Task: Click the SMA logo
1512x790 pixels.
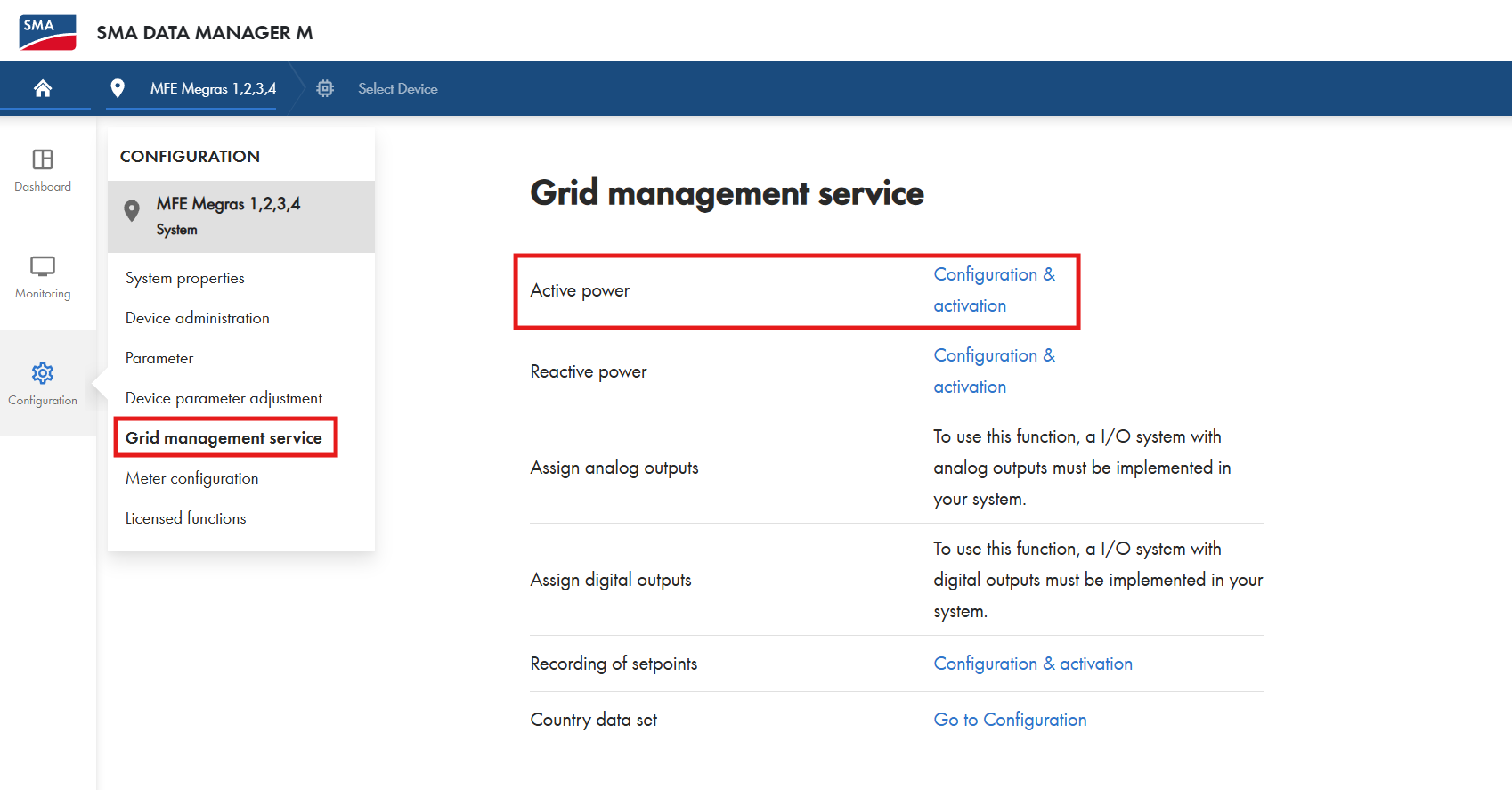Action: coord(47,32)
